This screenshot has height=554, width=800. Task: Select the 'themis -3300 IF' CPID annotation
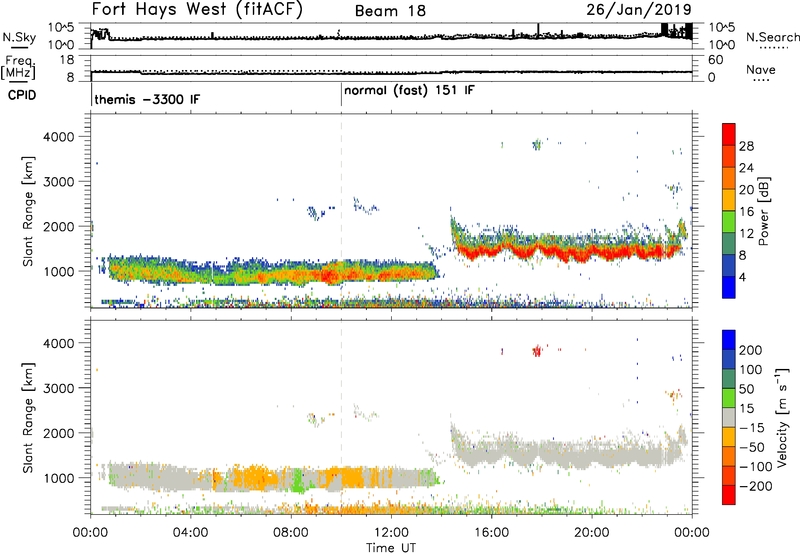(x=147, y=99)
